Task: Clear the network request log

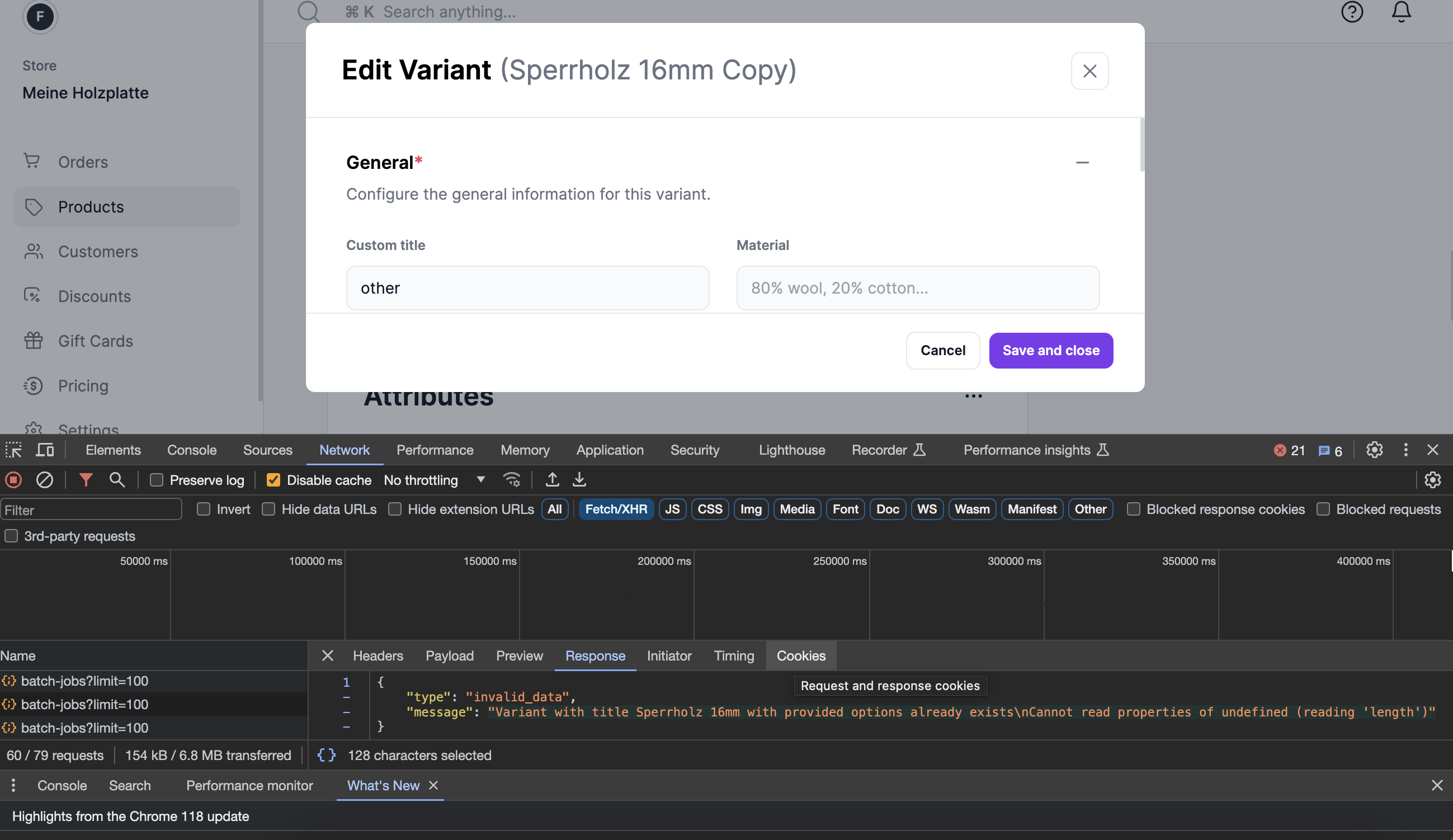Action: click(x=45, y=480)
